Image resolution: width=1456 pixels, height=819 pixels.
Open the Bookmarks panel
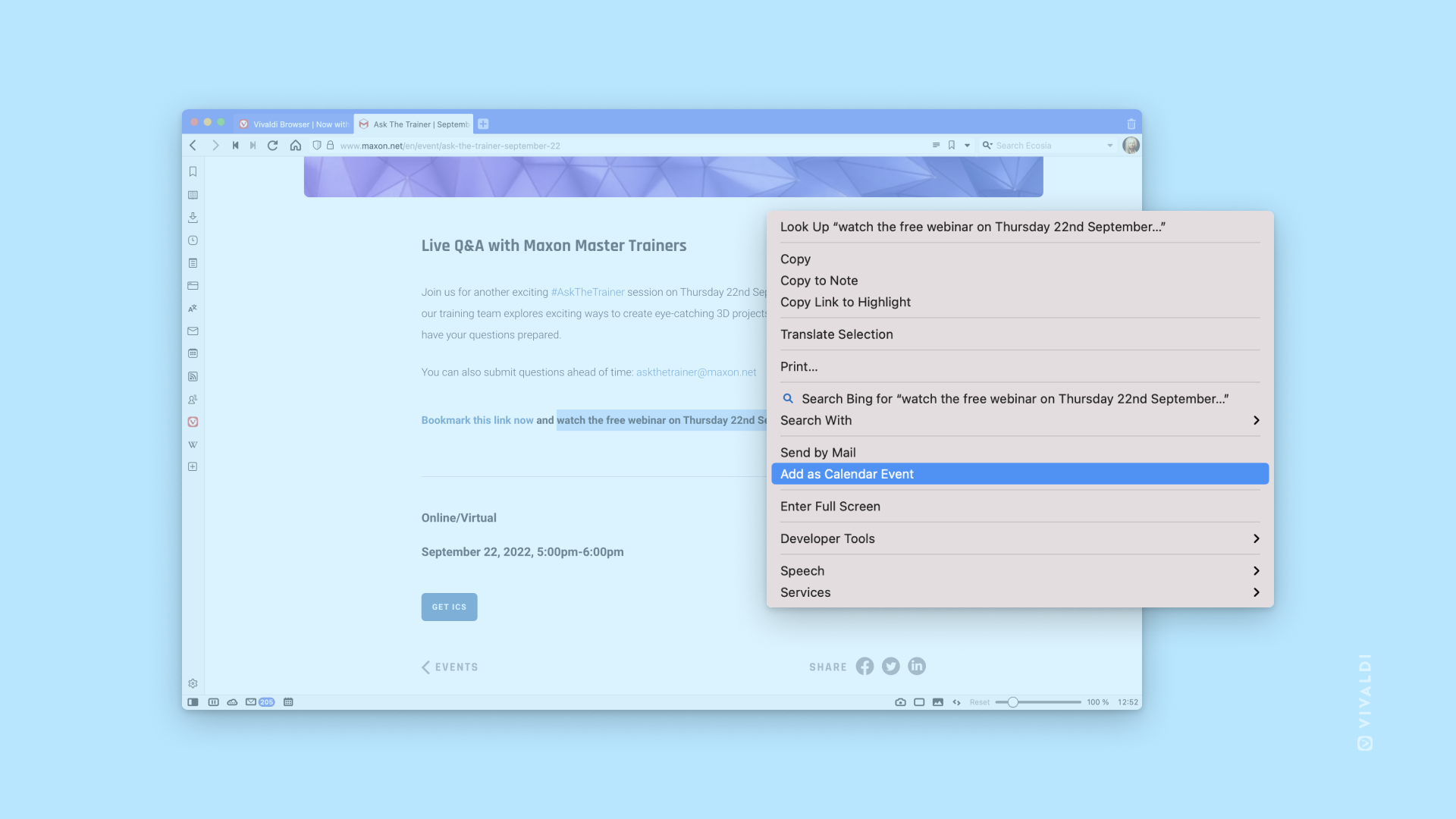(193, 171)
